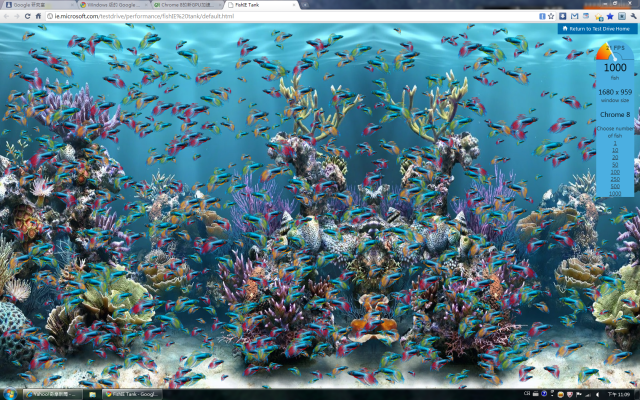The image size is (640, 400).
Task: Open the Gmail extension icon
Action: tap(574, 16)
